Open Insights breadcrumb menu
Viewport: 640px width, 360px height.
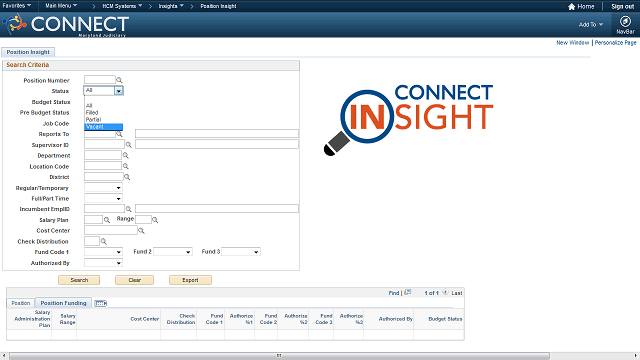point(171,6)
